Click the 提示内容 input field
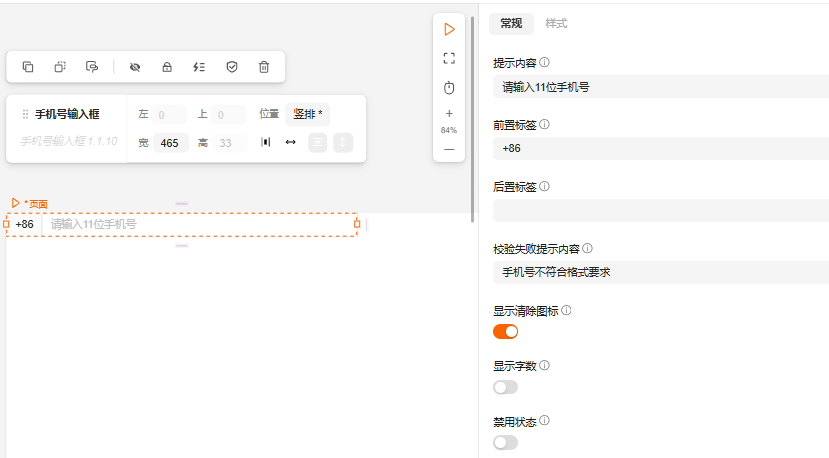The width and height of the screenshot is (829, 458). click(x=661, y=87)
